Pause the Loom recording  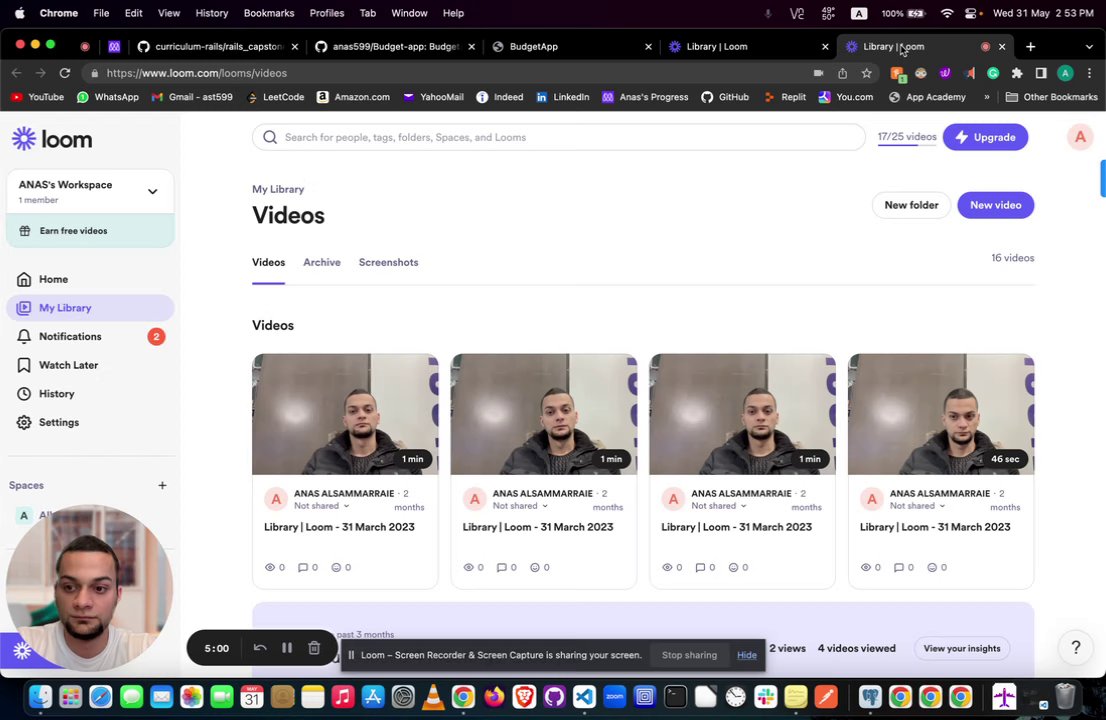point(287,648)
